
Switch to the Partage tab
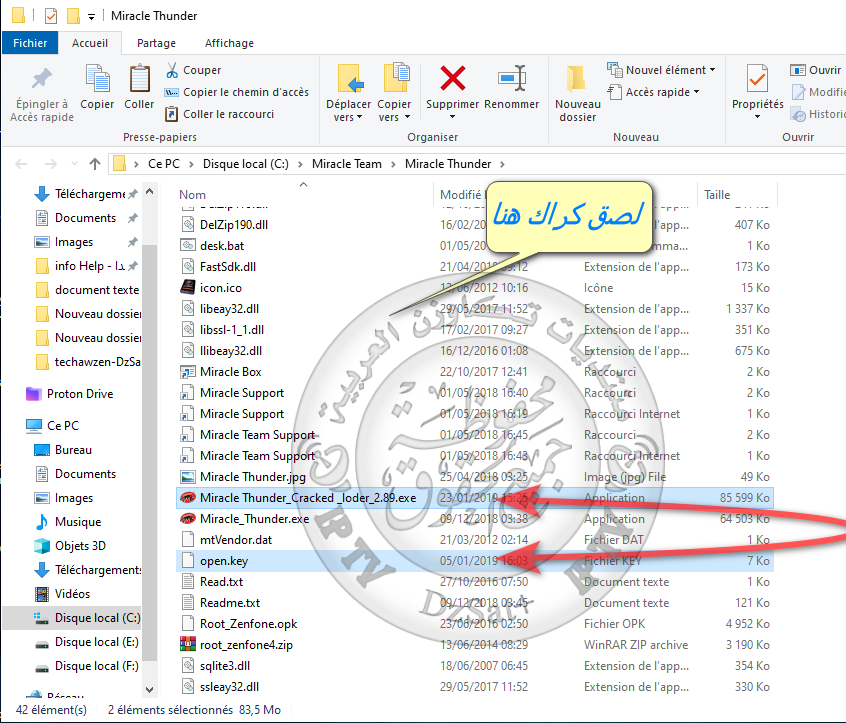point(156,43)
